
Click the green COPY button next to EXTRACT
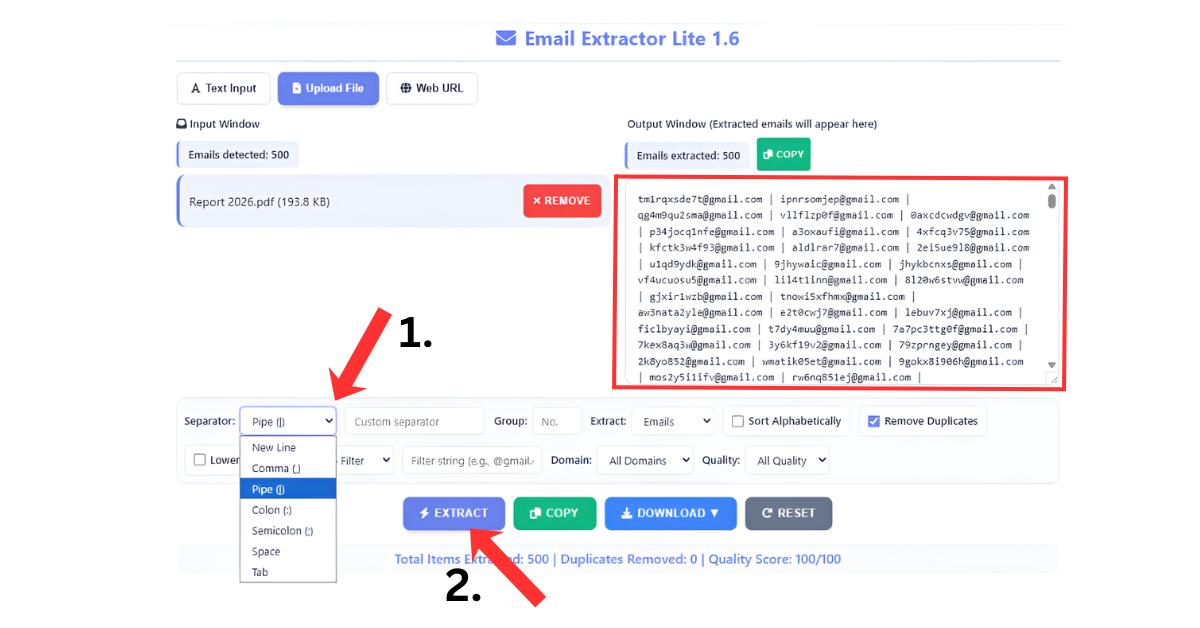(555, 513)
